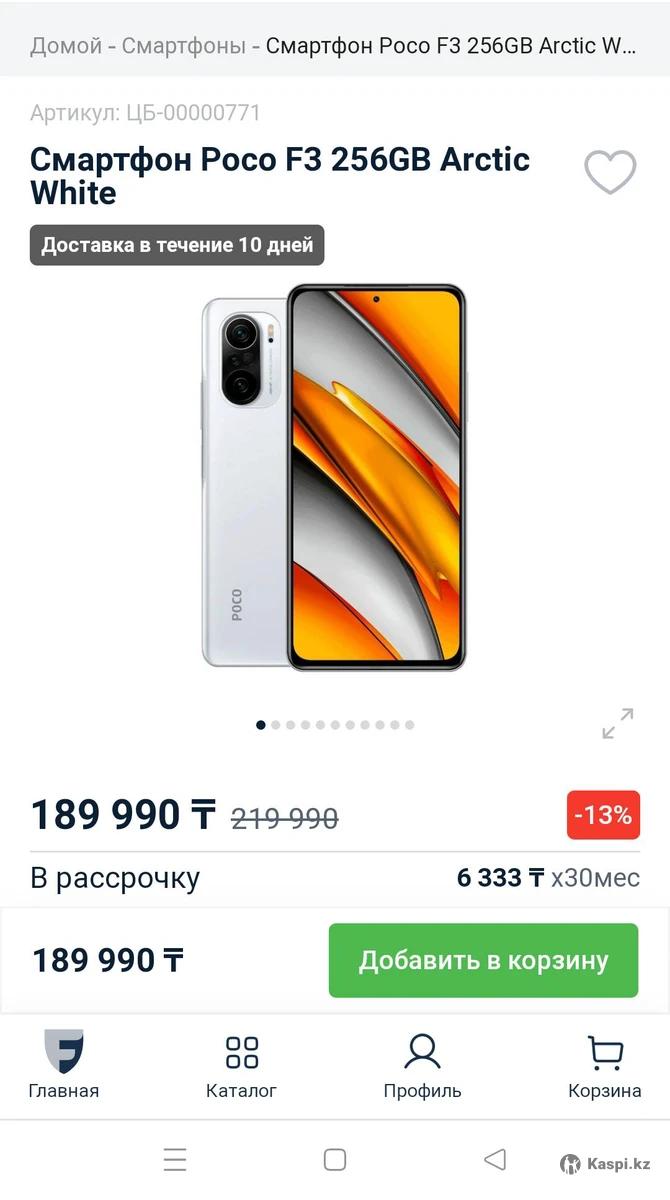Select the second image carousel dot
670x1200 pixels.
pyautogui.click(x=276, y=725)
